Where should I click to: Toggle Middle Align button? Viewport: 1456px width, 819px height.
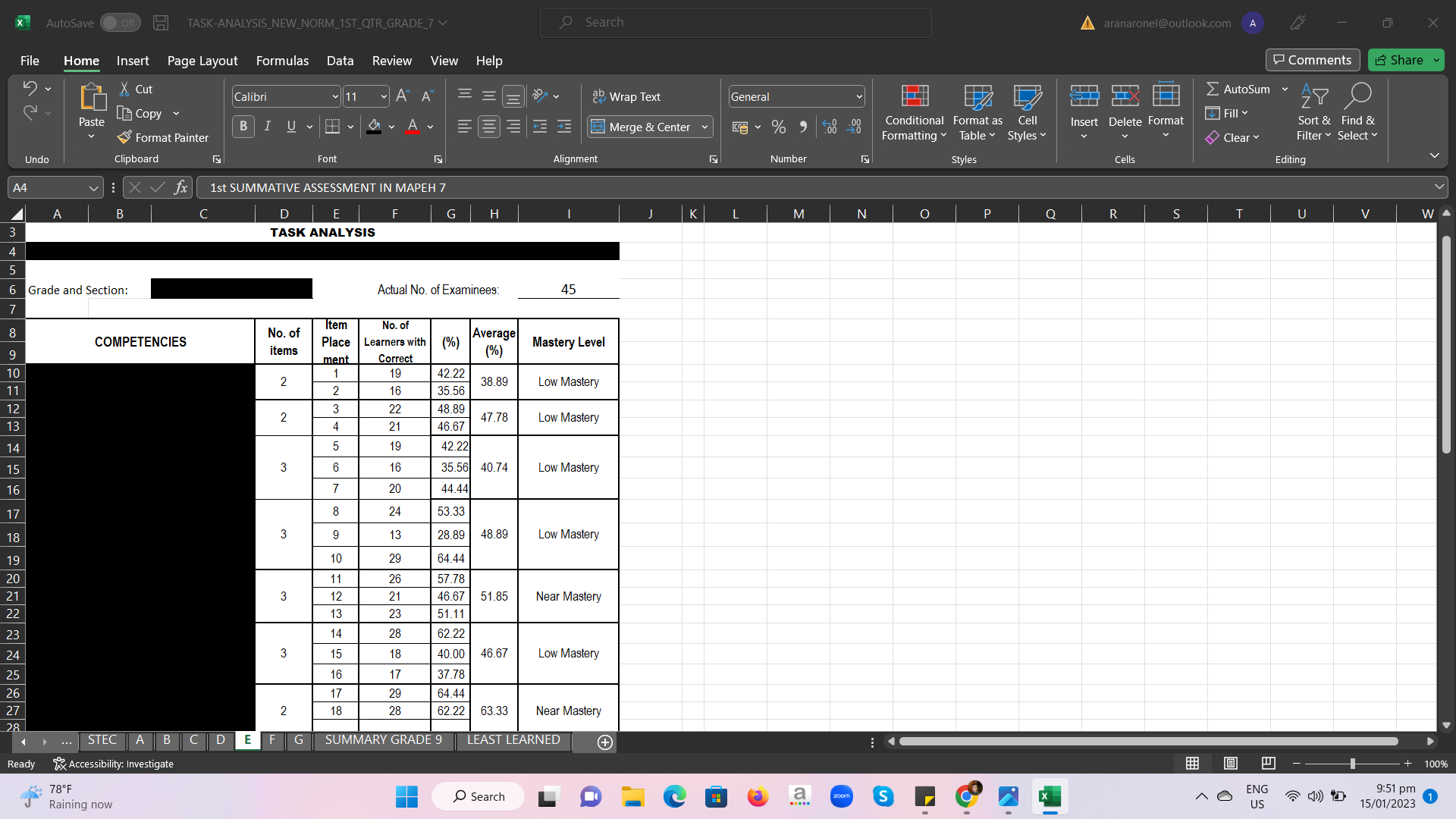489,96
